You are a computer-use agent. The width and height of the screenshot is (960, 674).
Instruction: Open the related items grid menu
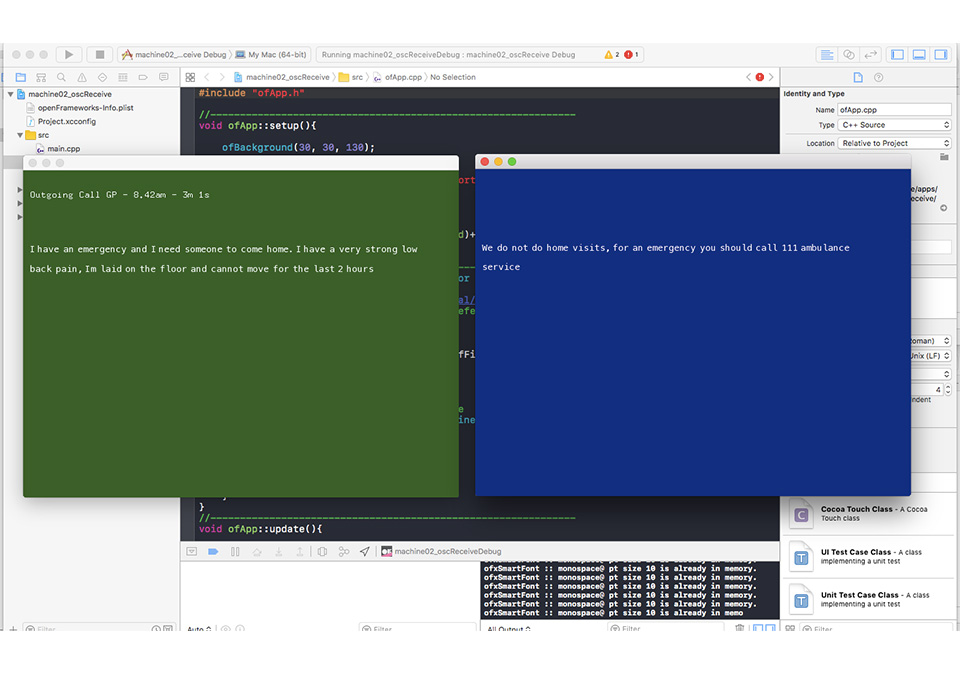190,77
